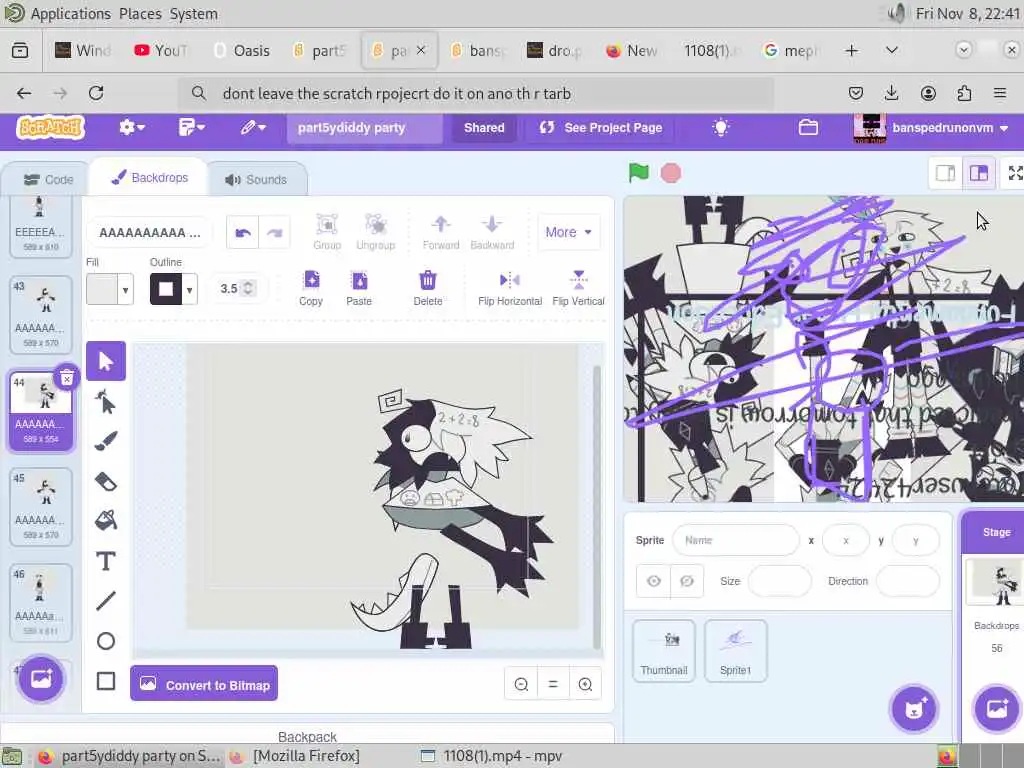Screen dimensions: 1024x768
Task: Open Firefox list all tabs chevron
Action: click(891, 50)
